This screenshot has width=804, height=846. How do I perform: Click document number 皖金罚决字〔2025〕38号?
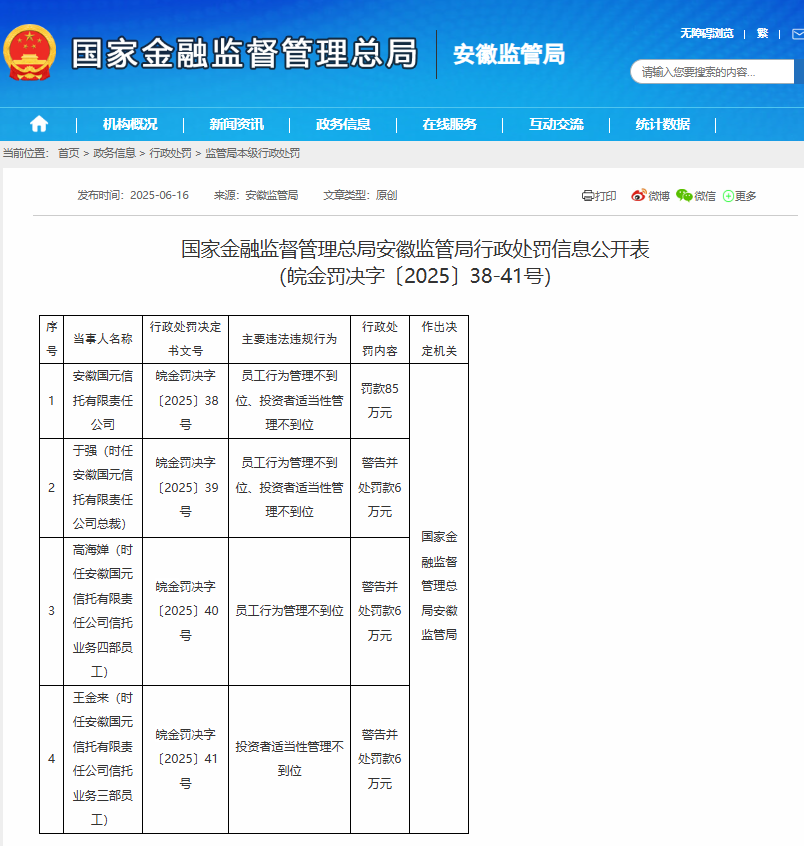[x=186, y=400]
